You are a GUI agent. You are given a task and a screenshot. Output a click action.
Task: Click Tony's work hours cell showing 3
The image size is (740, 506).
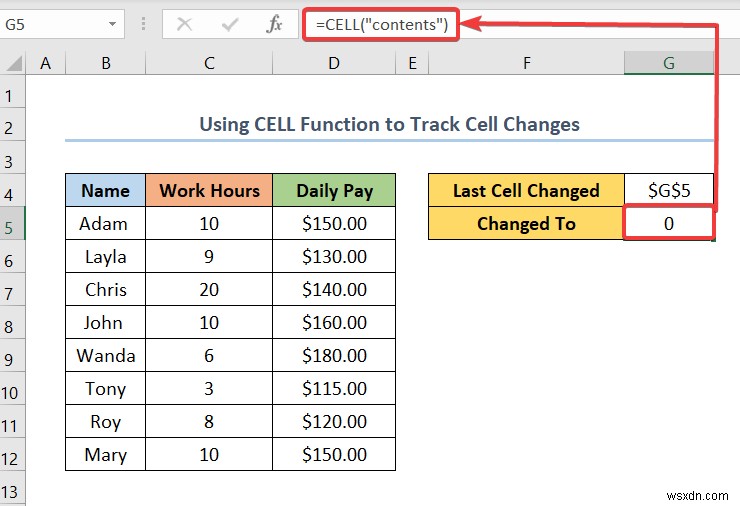click(x=209, y=388)
